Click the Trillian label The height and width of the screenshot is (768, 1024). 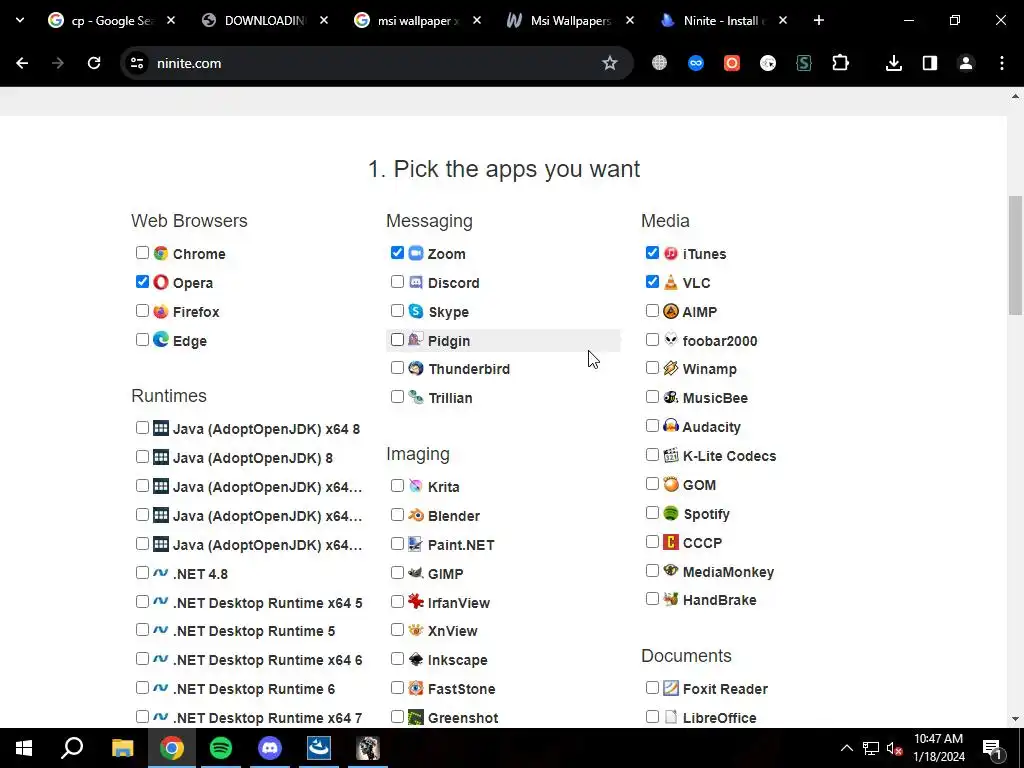(x=450, y=398)
